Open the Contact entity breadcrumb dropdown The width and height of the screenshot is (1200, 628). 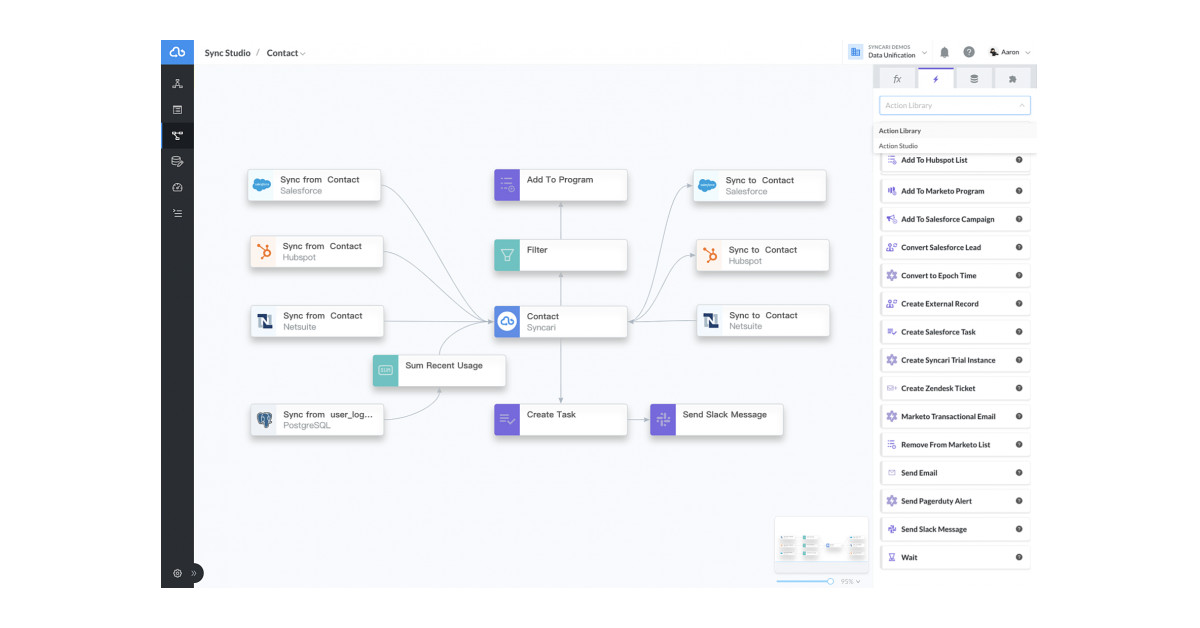pos(286,53)
